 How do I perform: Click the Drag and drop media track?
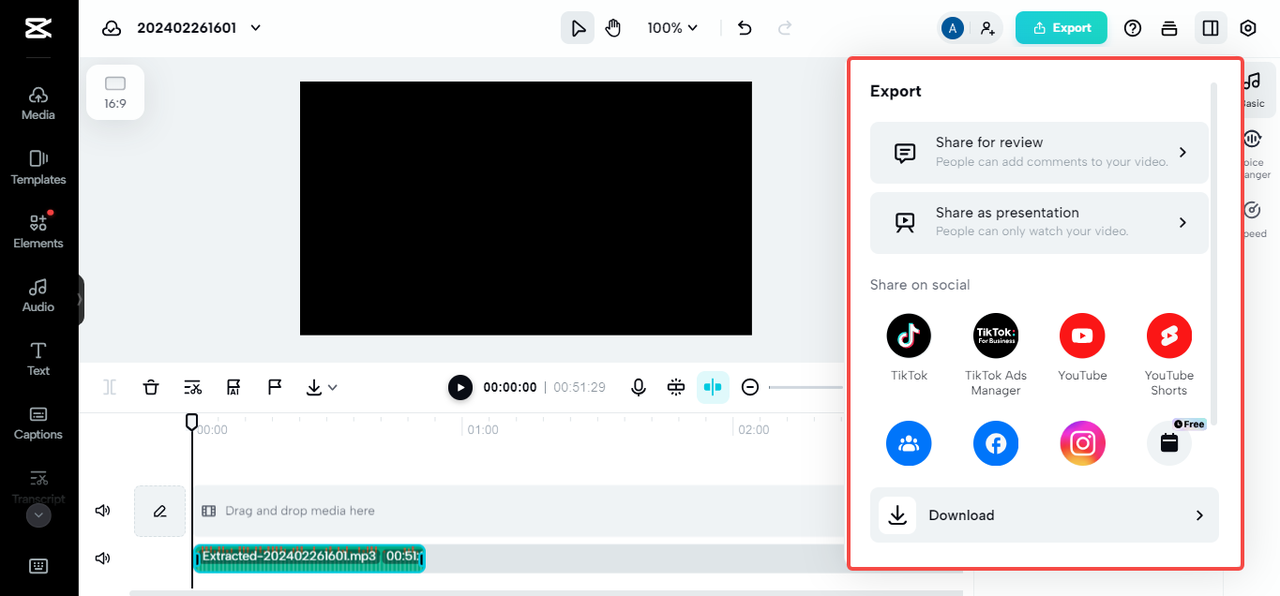(519, 511)
